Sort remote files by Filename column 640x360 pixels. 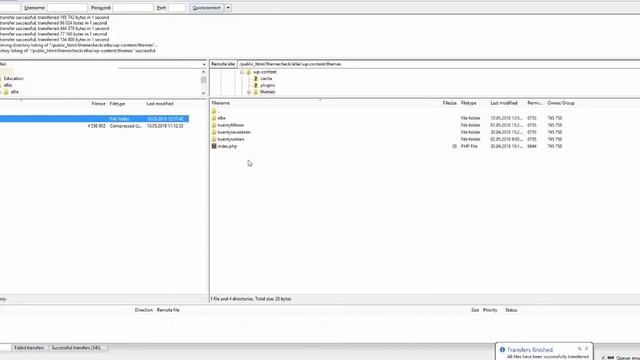[x=221, y=103]
